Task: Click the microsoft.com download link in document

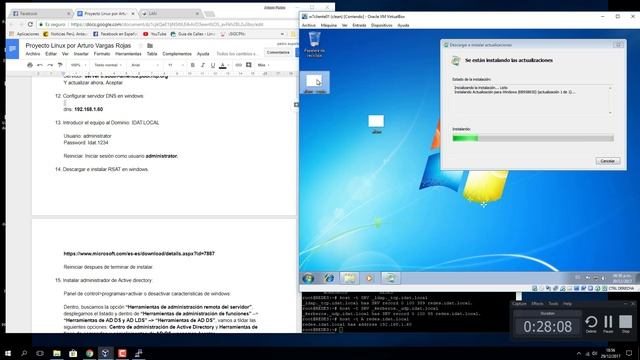Action: (139, 253)
